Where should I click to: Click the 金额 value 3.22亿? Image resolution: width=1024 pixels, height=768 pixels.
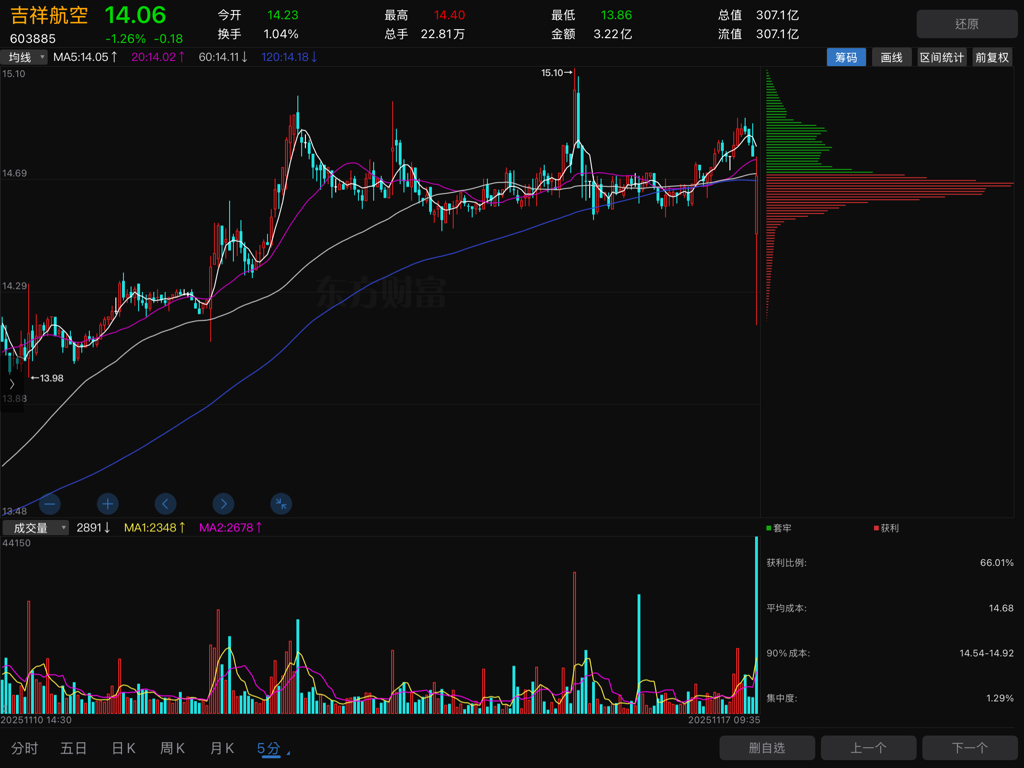point(613,34)
